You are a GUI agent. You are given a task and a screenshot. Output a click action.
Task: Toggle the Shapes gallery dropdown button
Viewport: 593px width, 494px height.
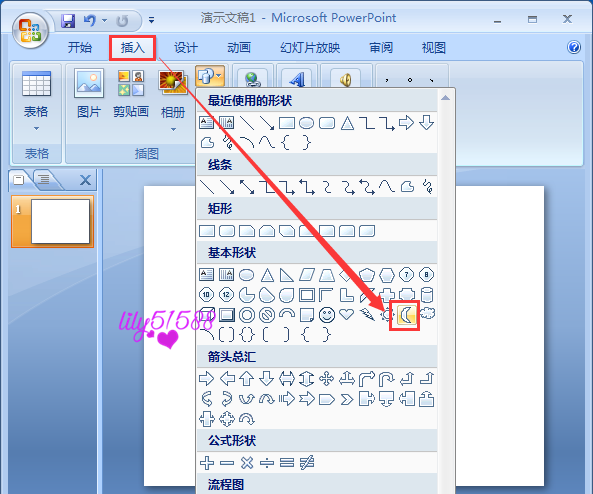(x=210, y=76)
